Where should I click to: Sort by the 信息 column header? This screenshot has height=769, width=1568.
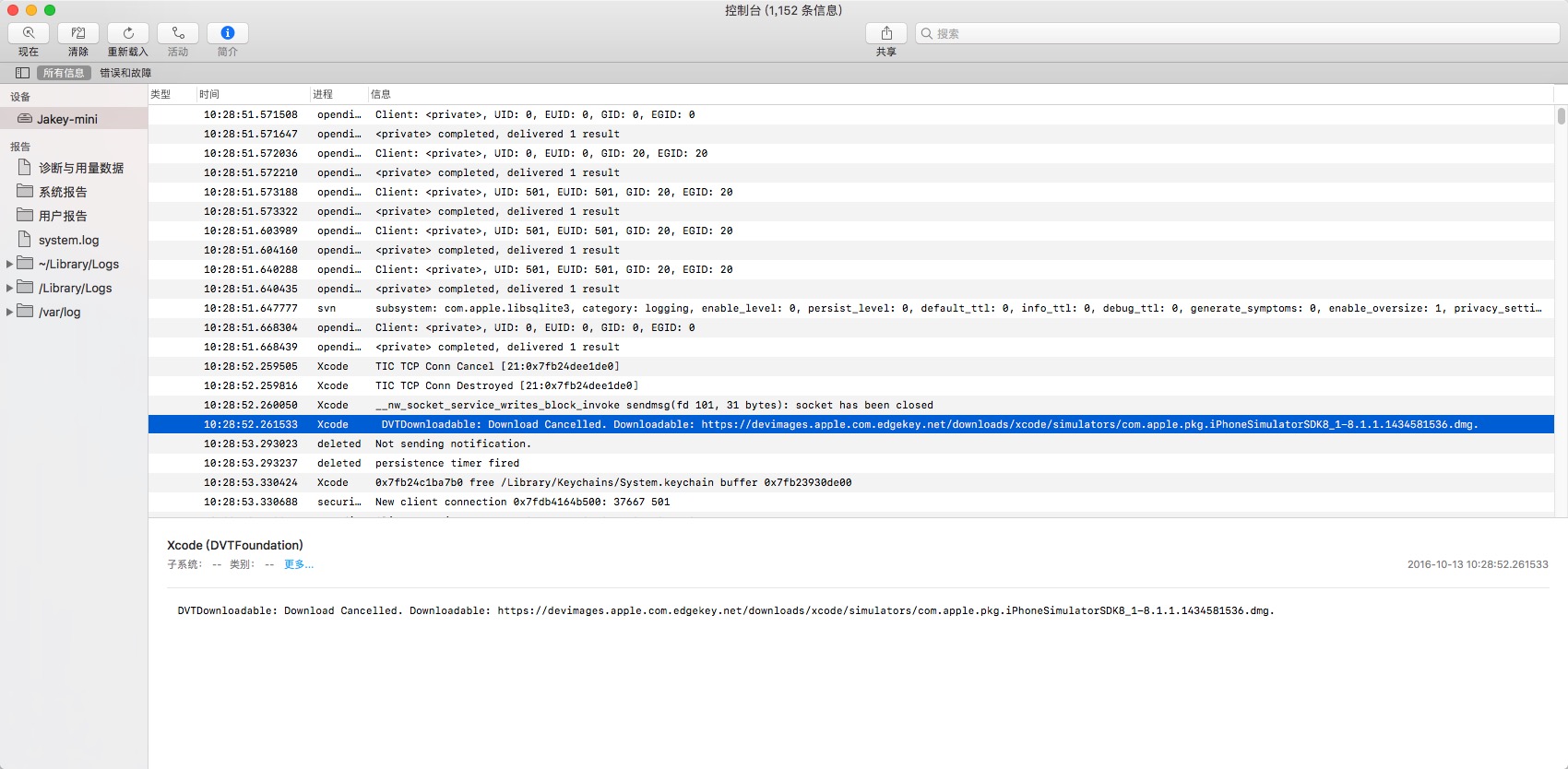pos(959,94)
